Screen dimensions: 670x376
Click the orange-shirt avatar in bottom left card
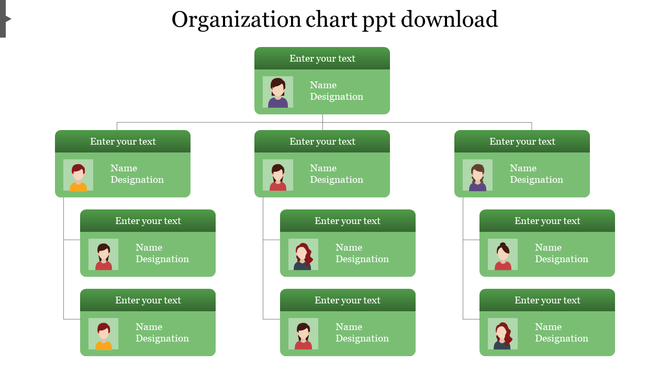pyautogui.click(x=103, y=334)
